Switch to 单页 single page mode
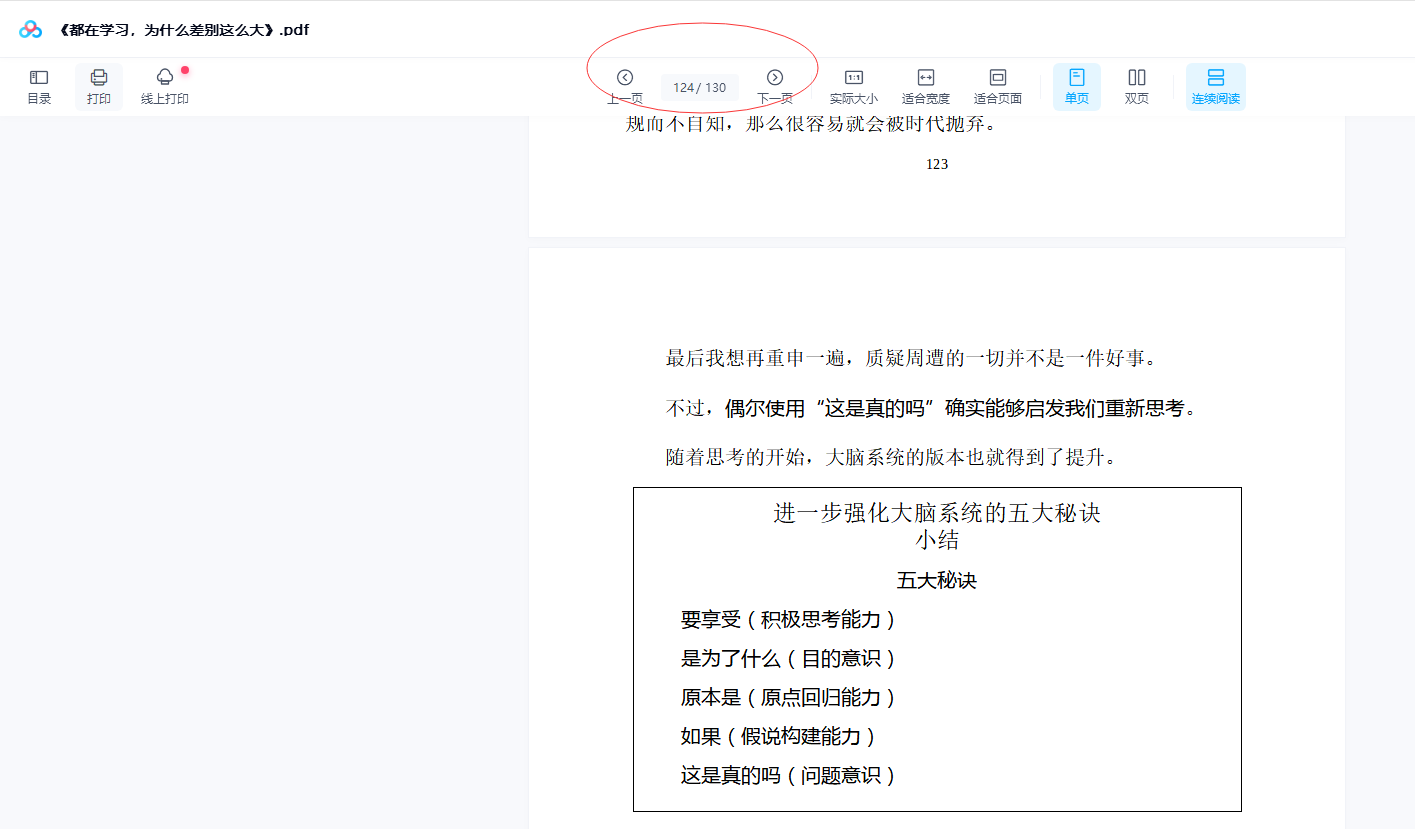This screenshot has width=1415, height=829. point(1076,86)
